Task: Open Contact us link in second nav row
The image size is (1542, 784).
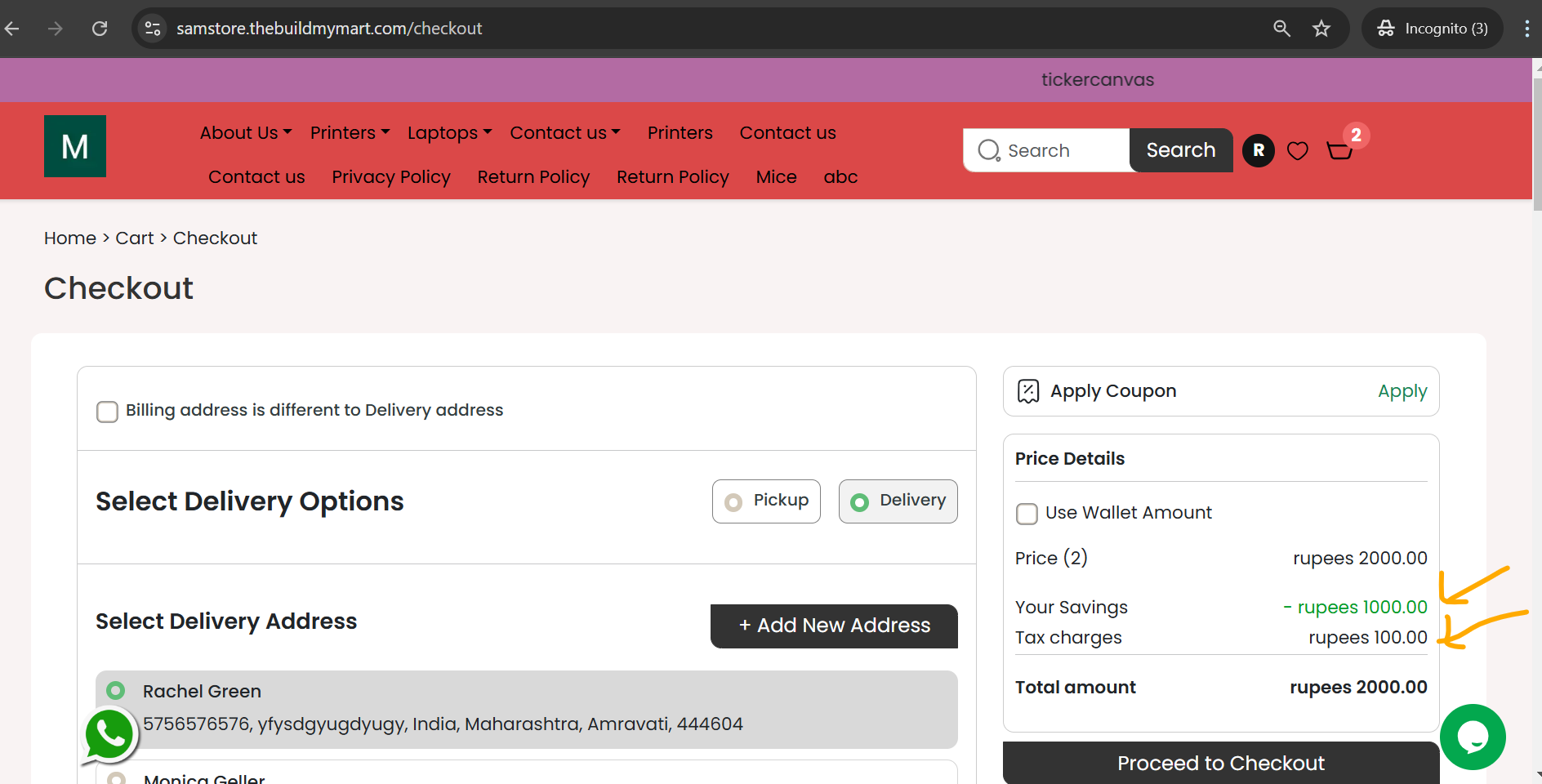Action: [256, 176]
